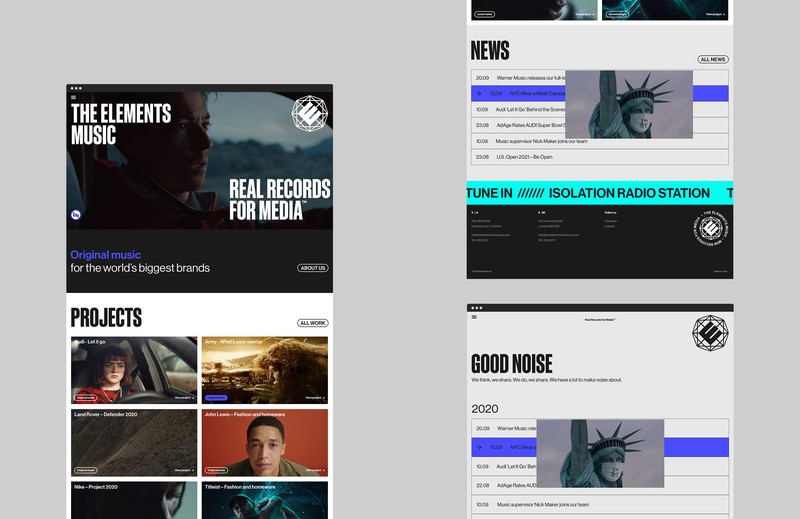Click the Statue of Liberty preview in News section
The width and height of the screenshot is (800, 519).
click(629, 104)
